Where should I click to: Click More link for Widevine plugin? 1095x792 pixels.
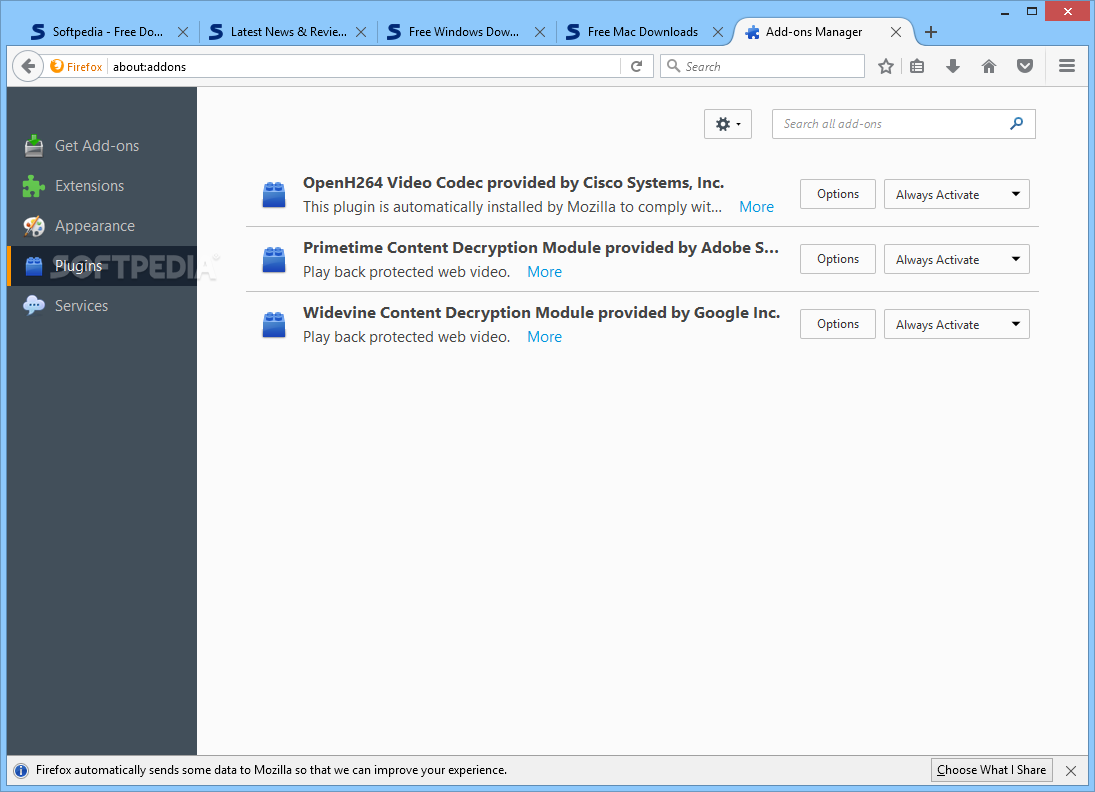[544, 337]
